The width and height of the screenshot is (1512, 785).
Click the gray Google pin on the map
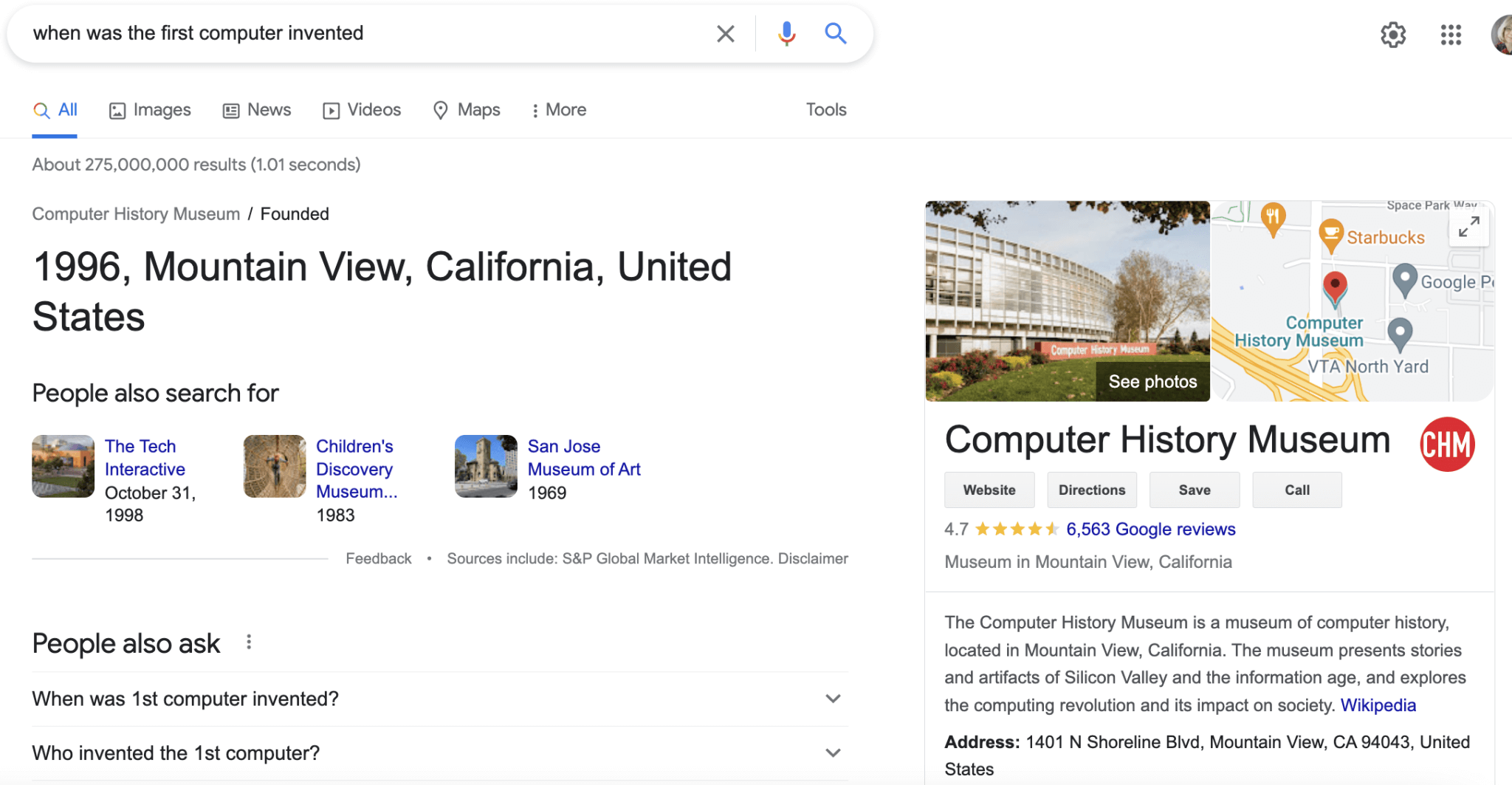coord(1405,281)
